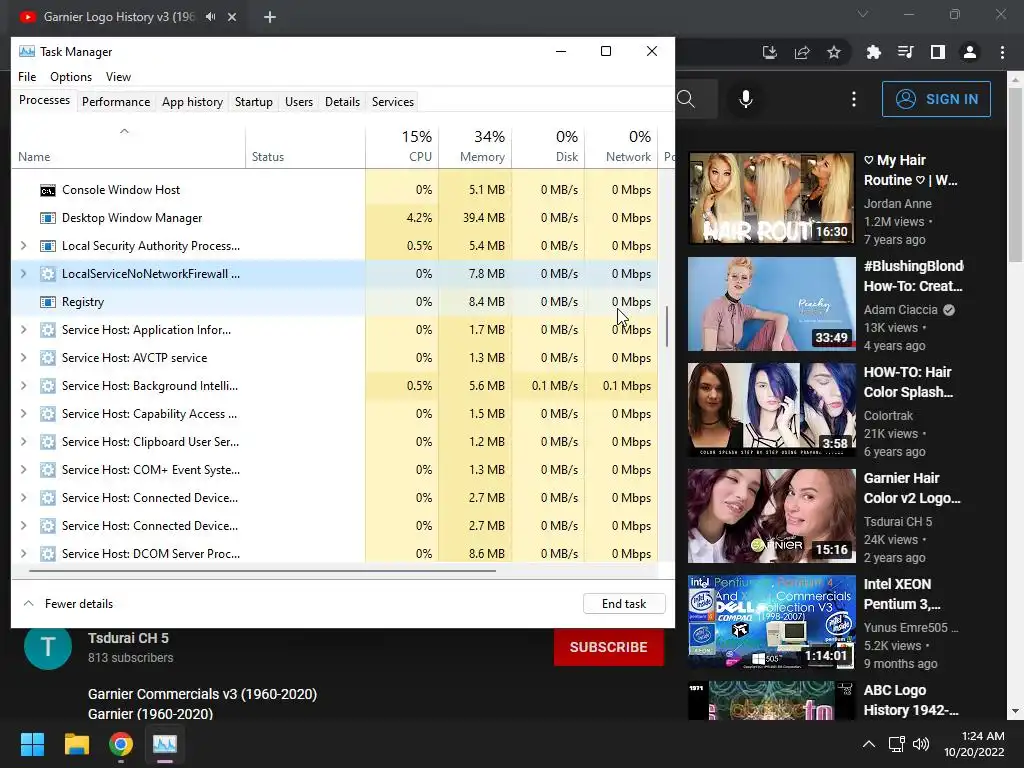
Task: Sort processes by CPU column header
Action: [x=402, y=147]
